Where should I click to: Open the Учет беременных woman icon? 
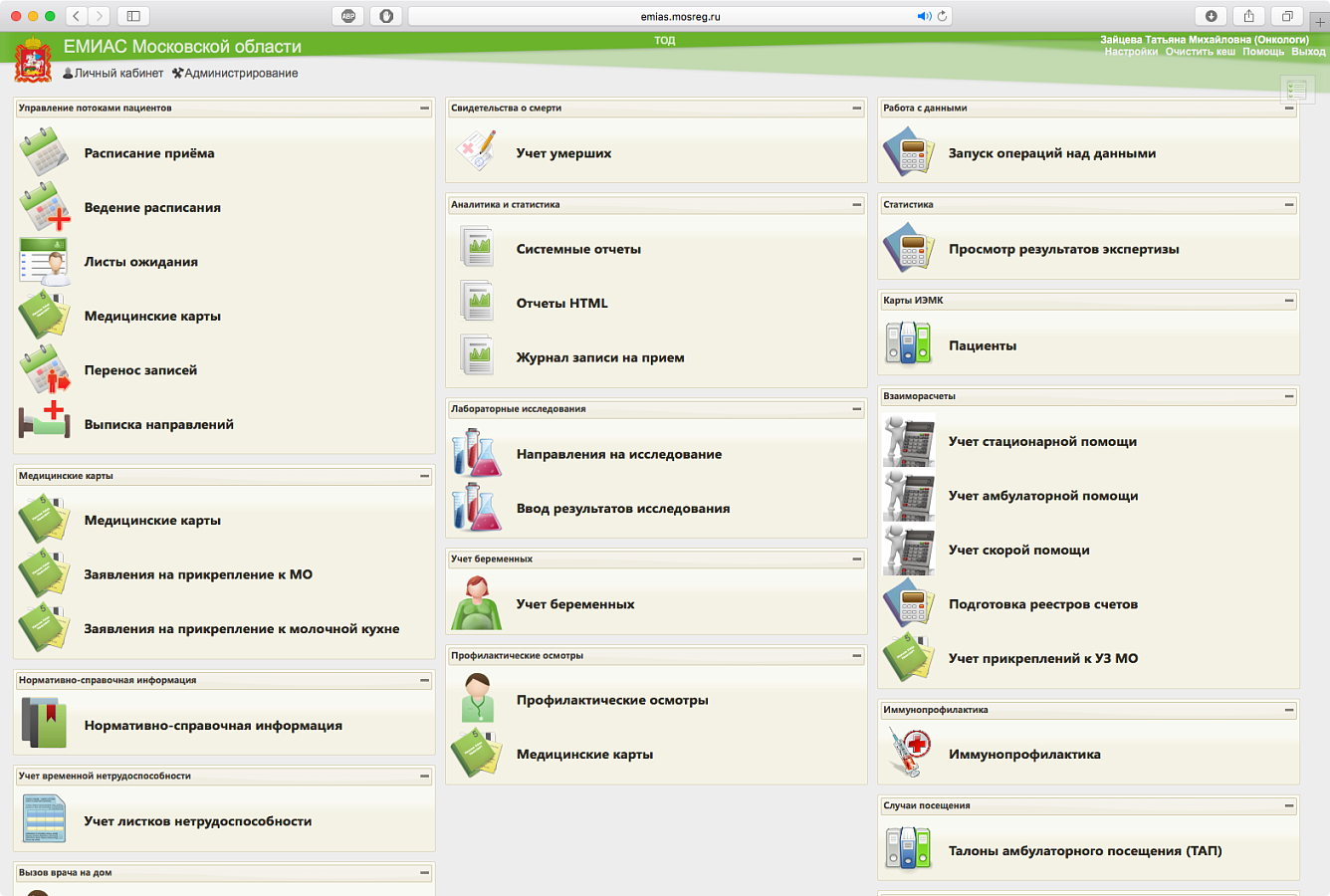coord(476,604)
